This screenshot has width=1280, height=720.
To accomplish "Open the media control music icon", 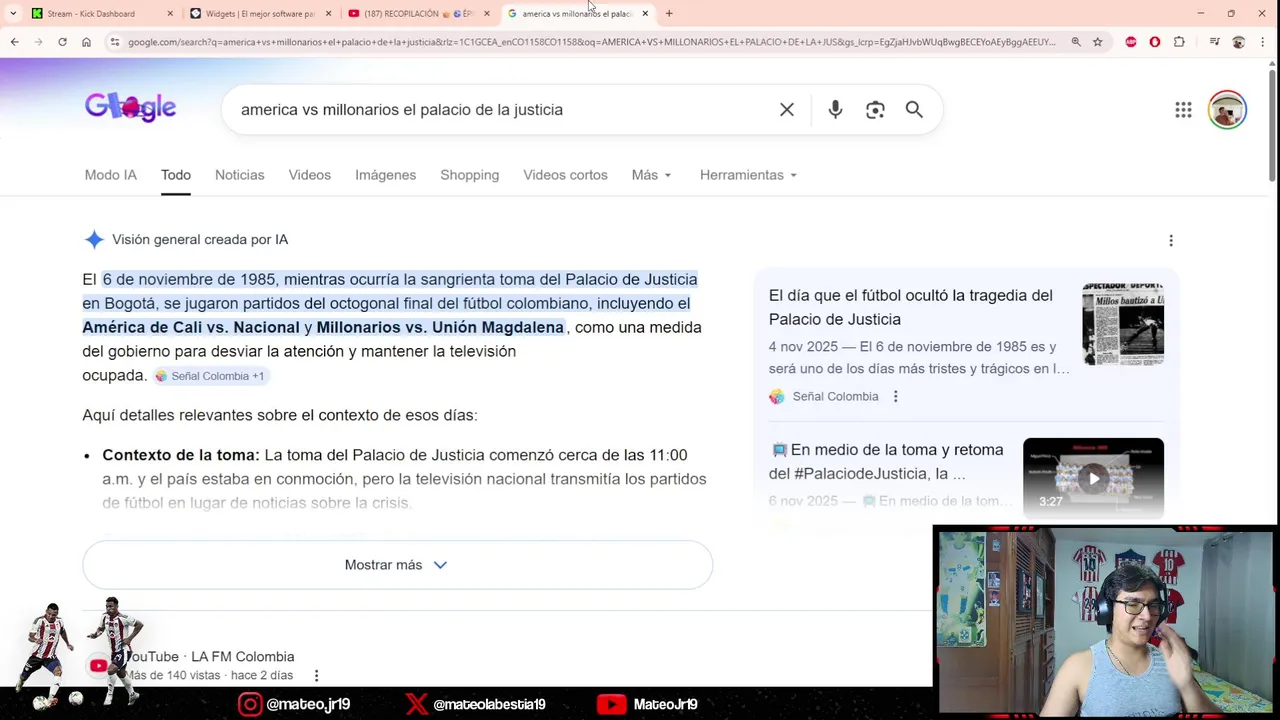I will (1214, 42).
